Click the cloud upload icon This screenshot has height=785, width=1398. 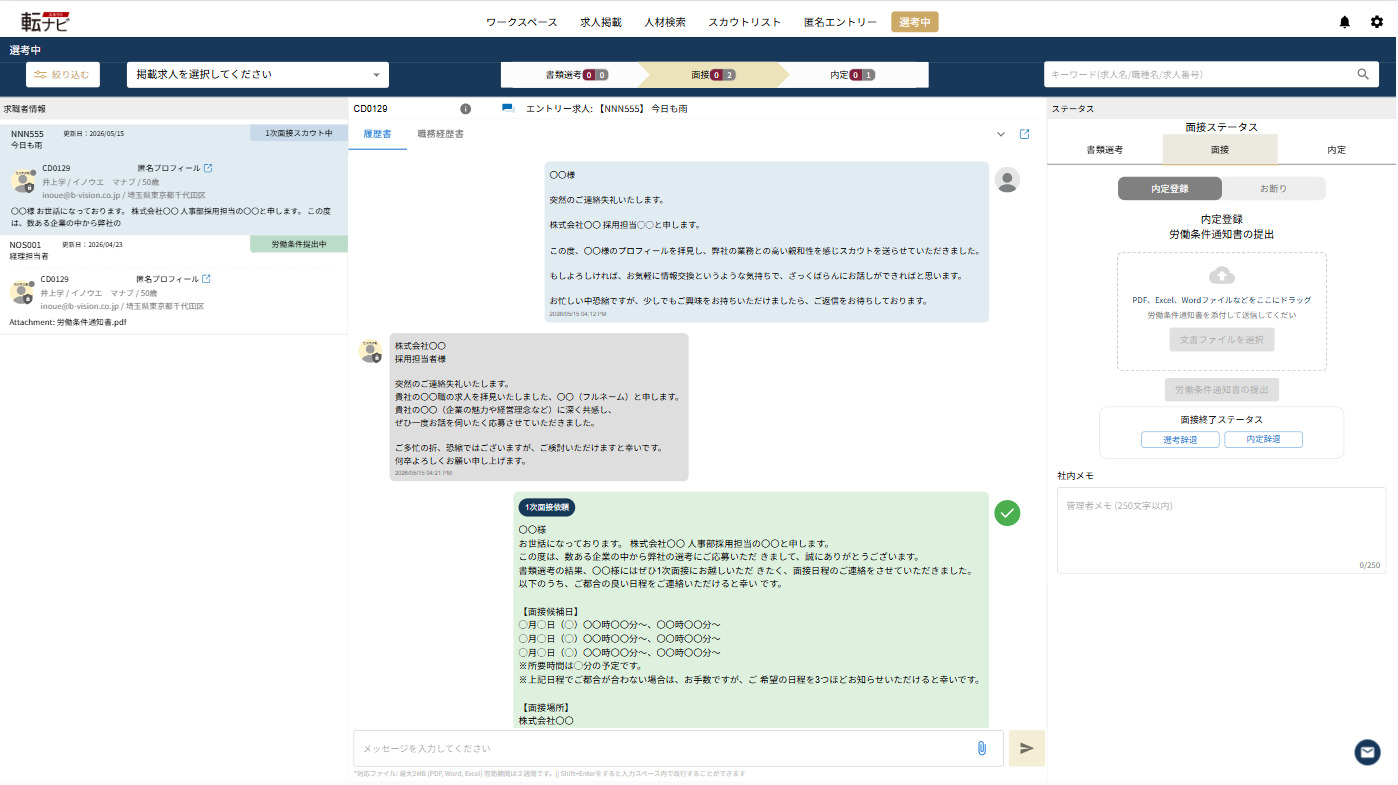(x=1222, y=275)
